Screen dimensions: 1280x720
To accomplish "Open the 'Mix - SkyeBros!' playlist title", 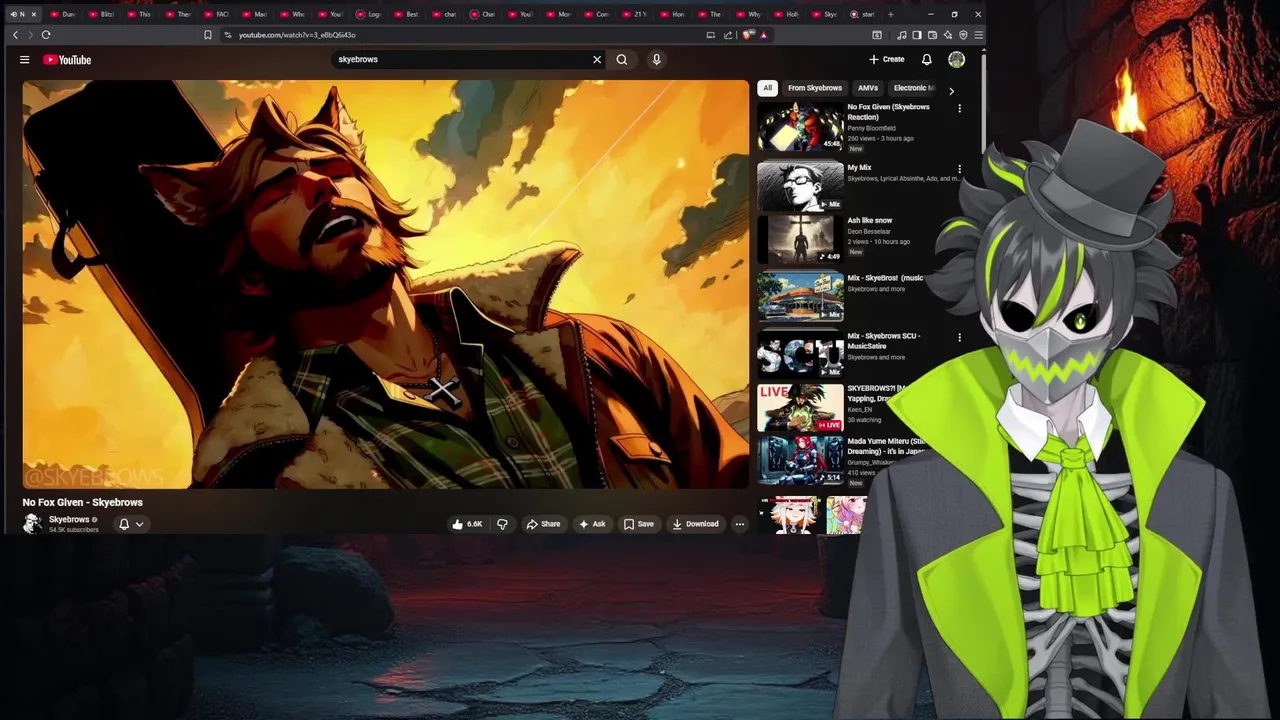I will point(886,278).
